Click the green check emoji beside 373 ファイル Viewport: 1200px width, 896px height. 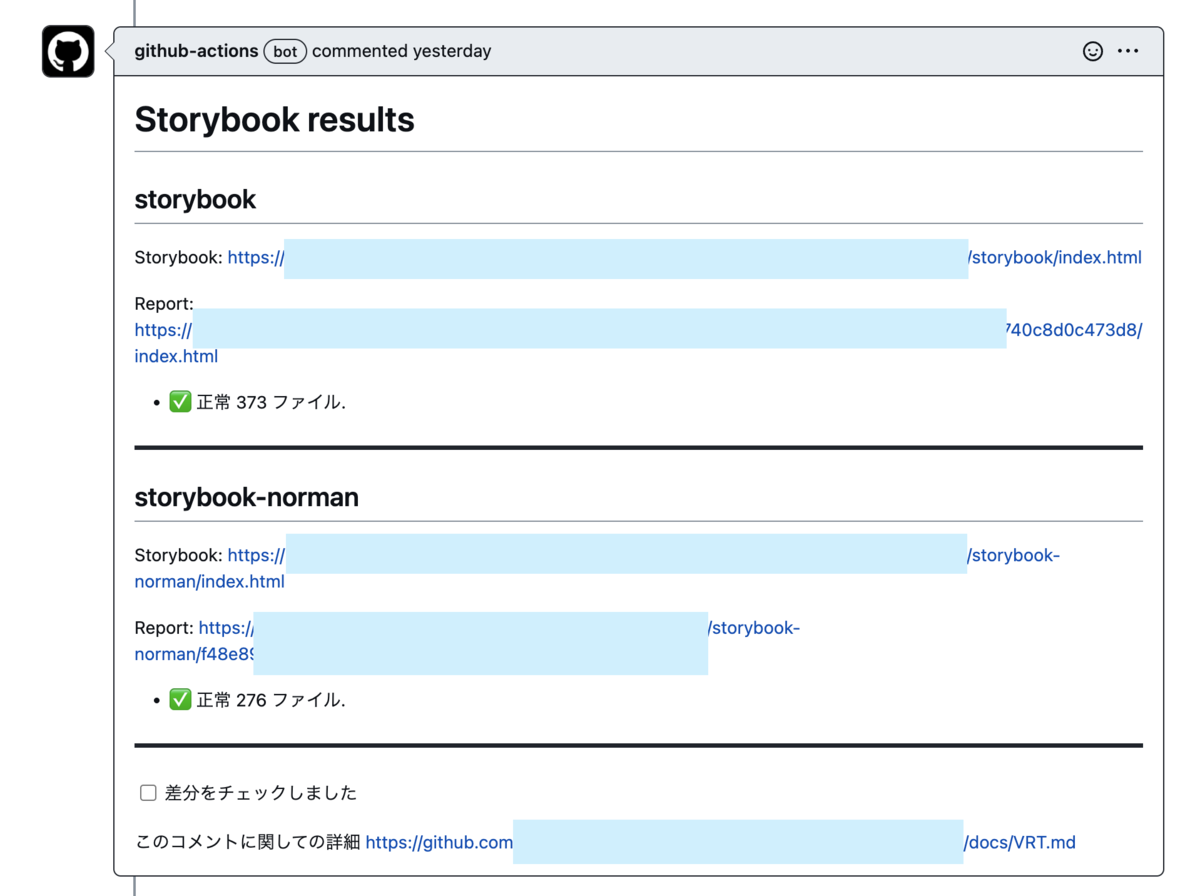180,402
